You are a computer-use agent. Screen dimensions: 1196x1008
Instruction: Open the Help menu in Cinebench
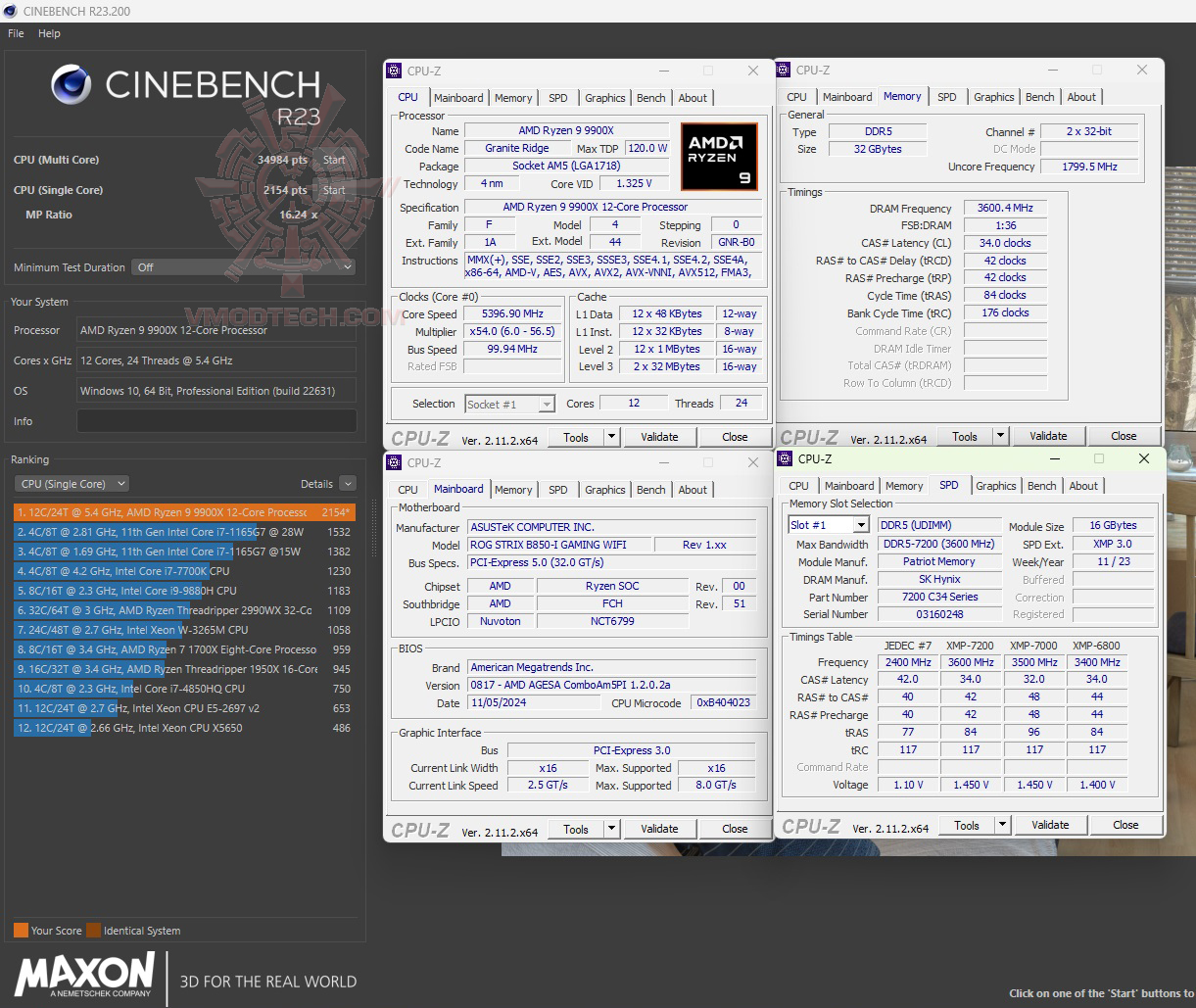point(49,33)
